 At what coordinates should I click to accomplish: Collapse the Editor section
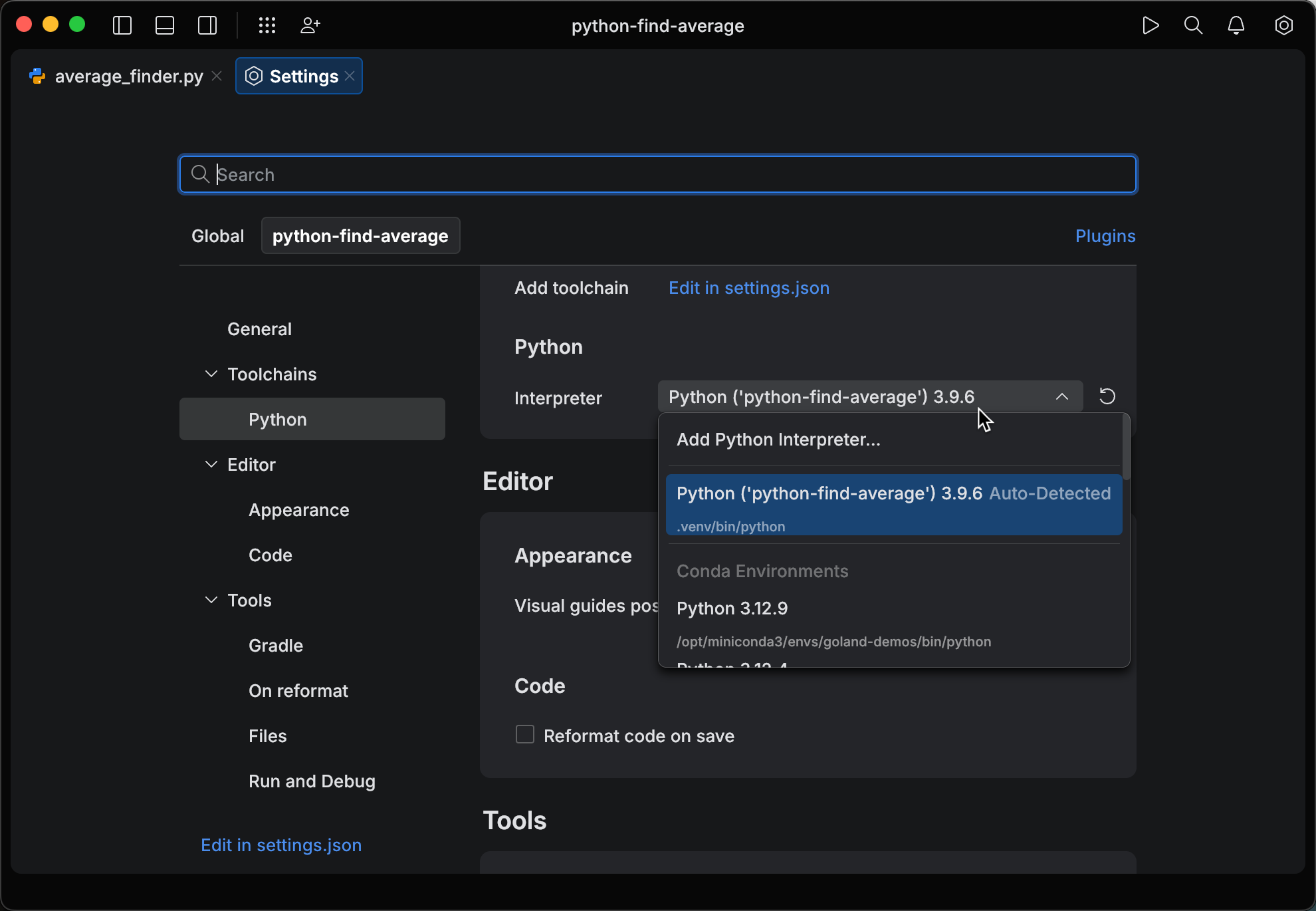point(211,464)
